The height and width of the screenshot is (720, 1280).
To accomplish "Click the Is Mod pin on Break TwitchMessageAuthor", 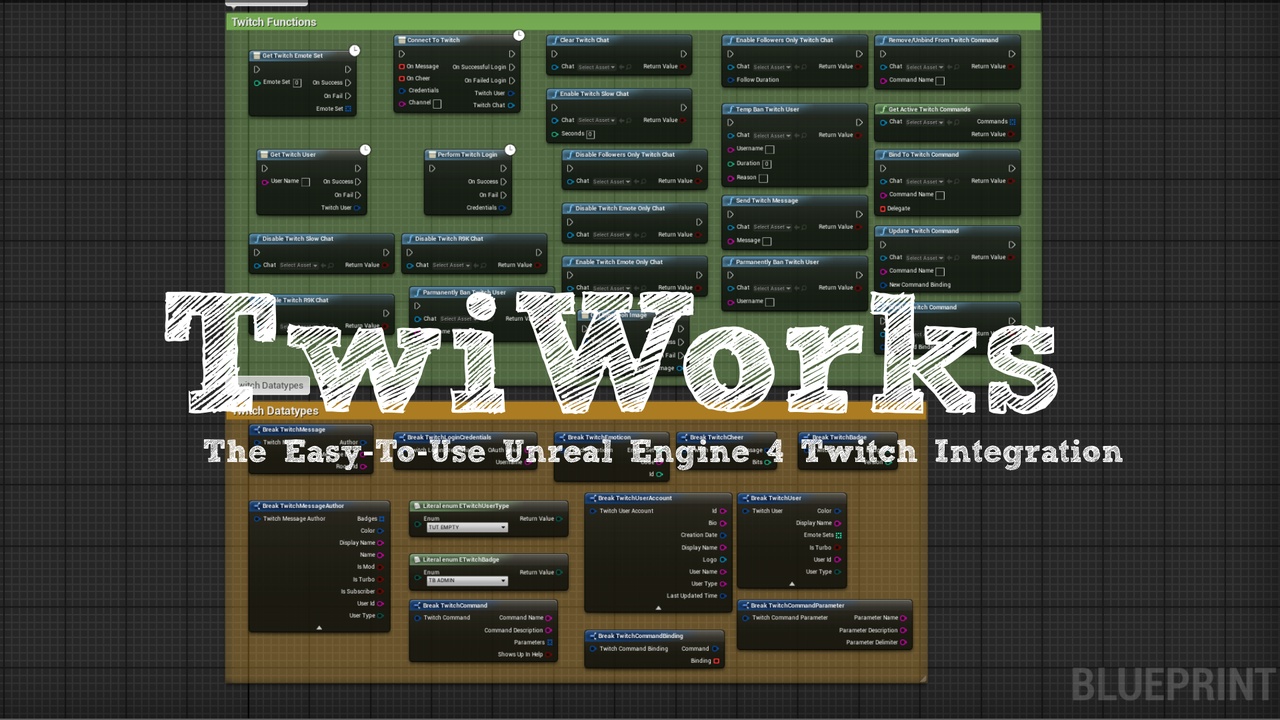I will point(381,567).
